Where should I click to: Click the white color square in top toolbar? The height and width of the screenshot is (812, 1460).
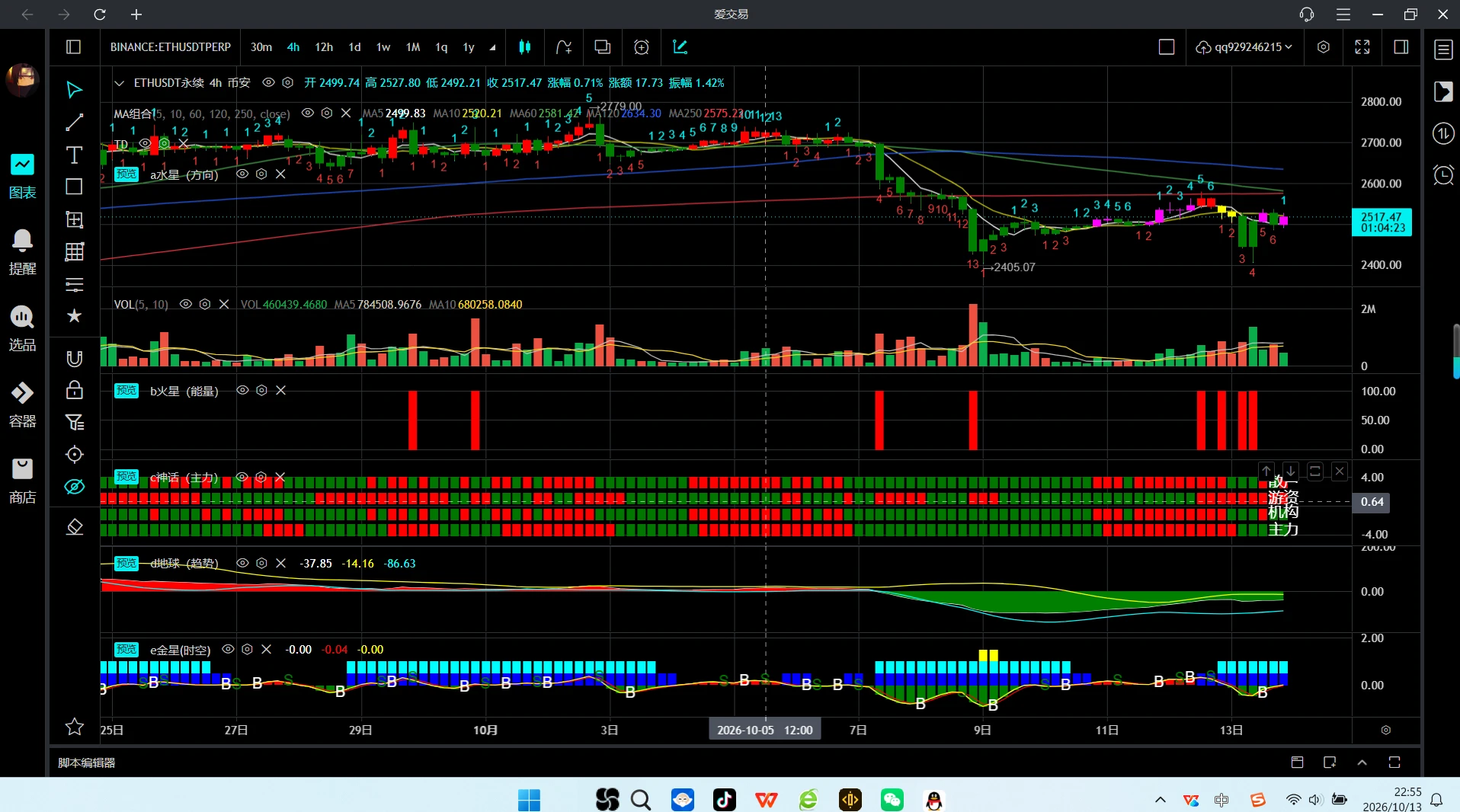point(1167,47)
